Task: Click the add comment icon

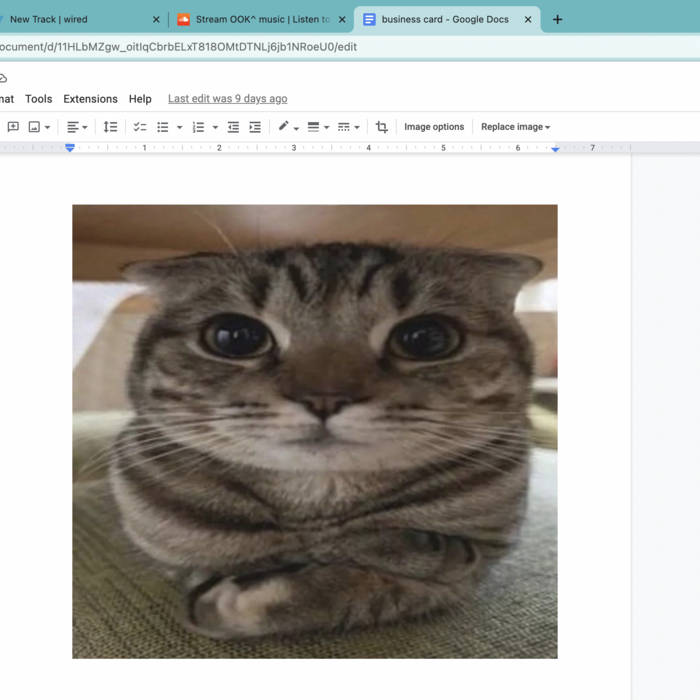Action: pyautogui.click(x=13, y=127)
